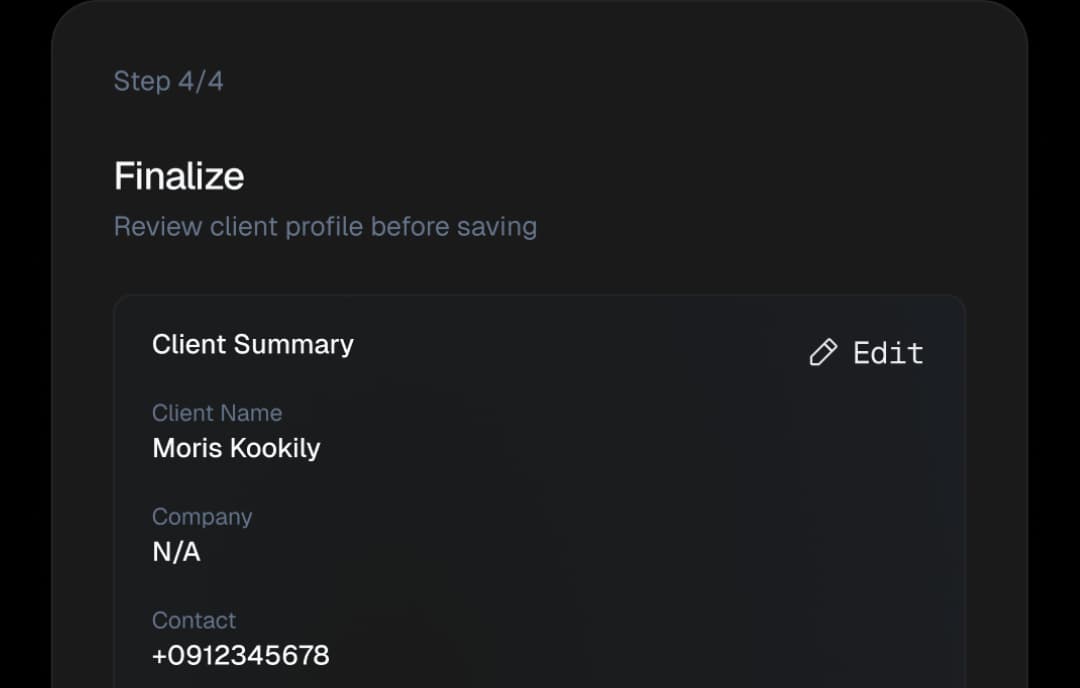Select the Company field label
Image resolution: width=1080 pixels, height=688 pixels.
coord(202,516)
